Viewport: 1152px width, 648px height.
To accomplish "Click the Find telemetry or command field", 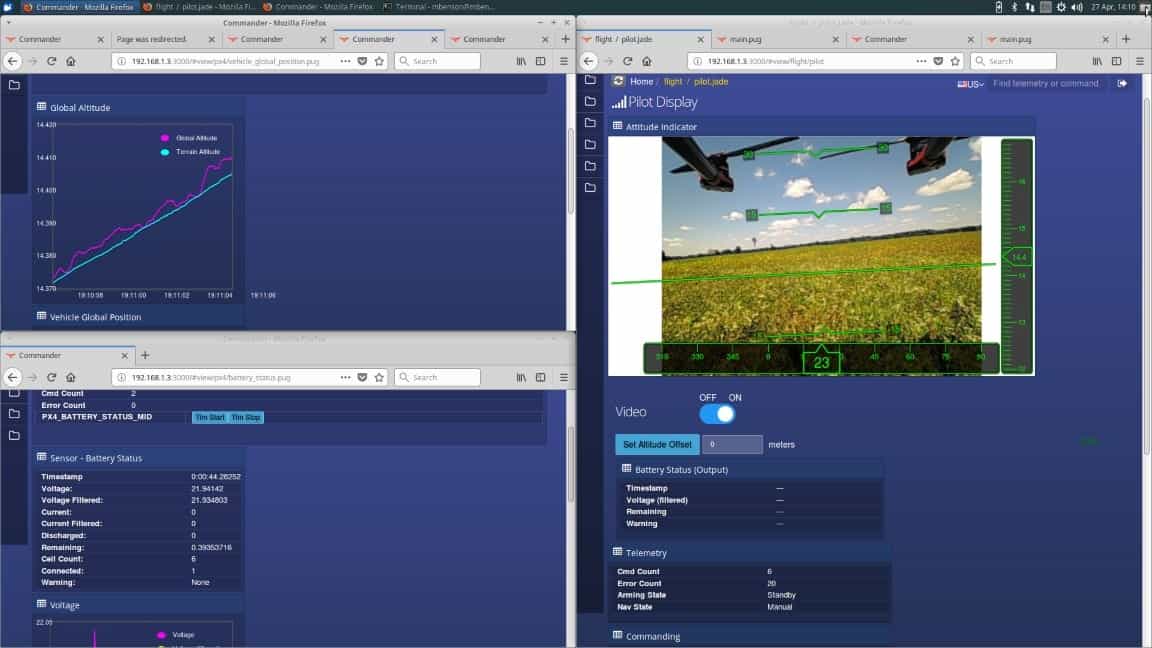I will (1046, 84).
